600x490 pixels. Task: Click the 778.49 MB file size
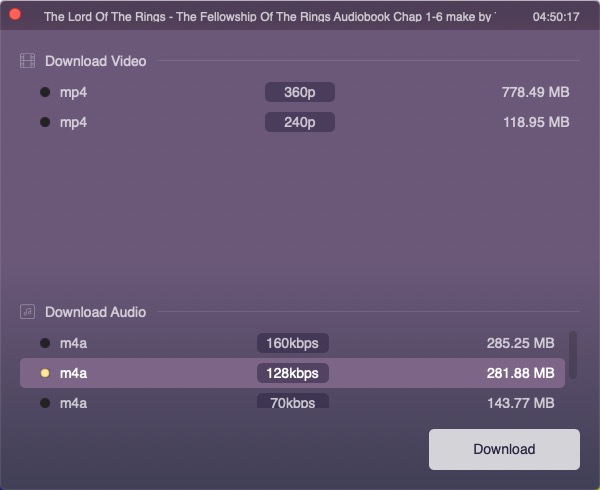(536, 92)
